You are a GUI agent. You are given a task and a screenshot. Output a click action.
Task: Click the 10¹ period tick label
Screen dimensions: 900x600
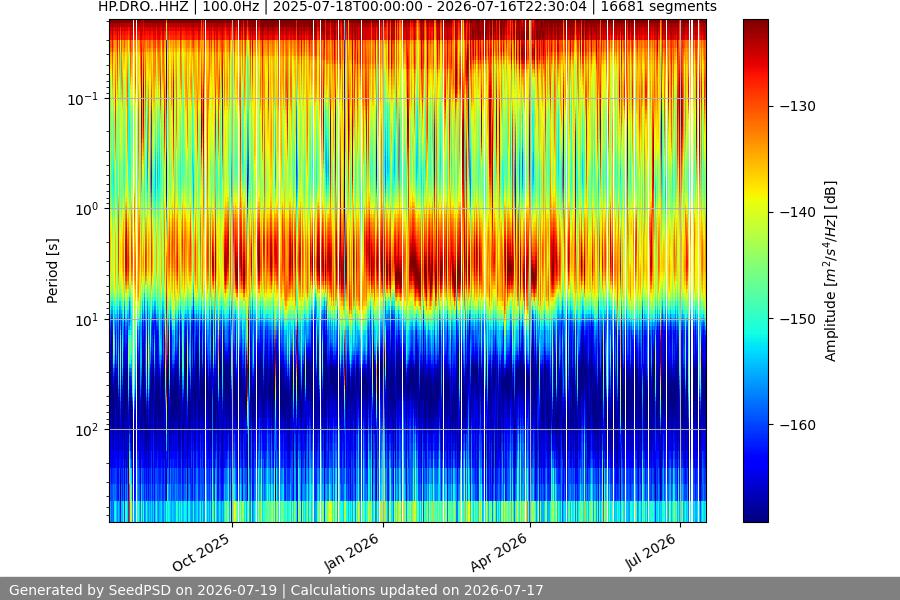click(x=87, y=320)
